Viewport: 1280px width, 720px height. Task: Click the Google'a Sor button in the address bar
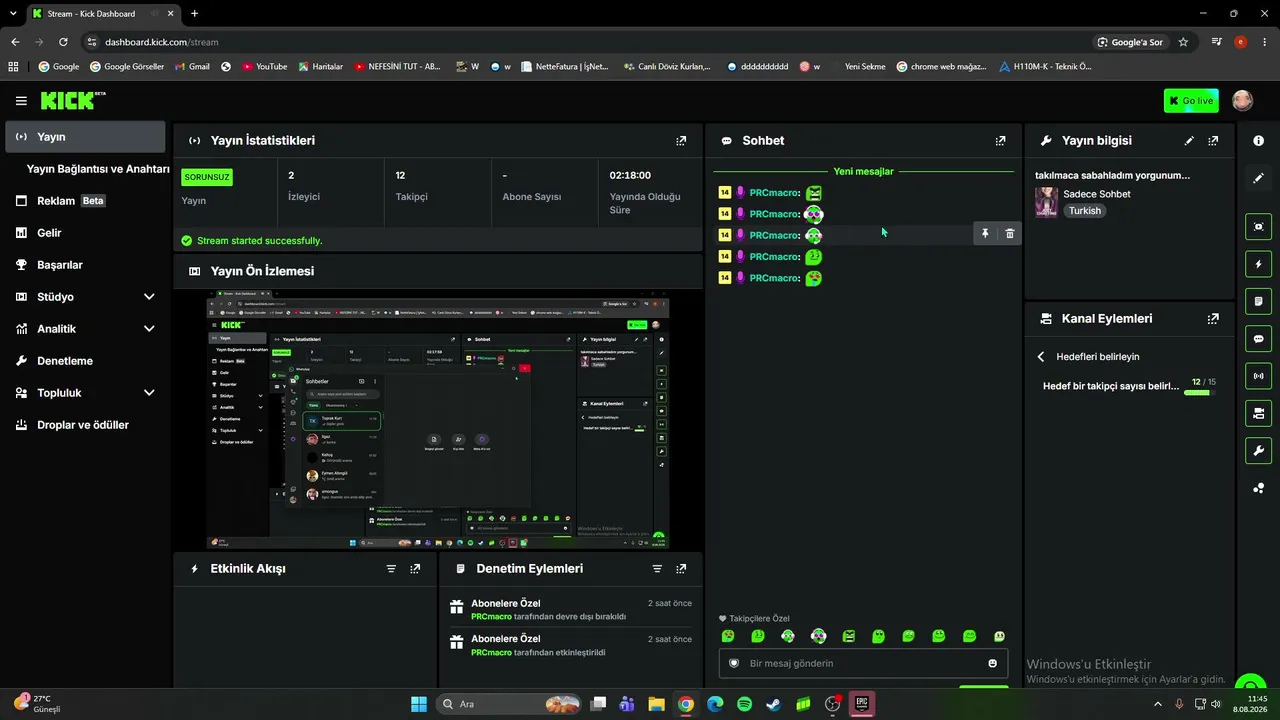[x=1131, y=42]
